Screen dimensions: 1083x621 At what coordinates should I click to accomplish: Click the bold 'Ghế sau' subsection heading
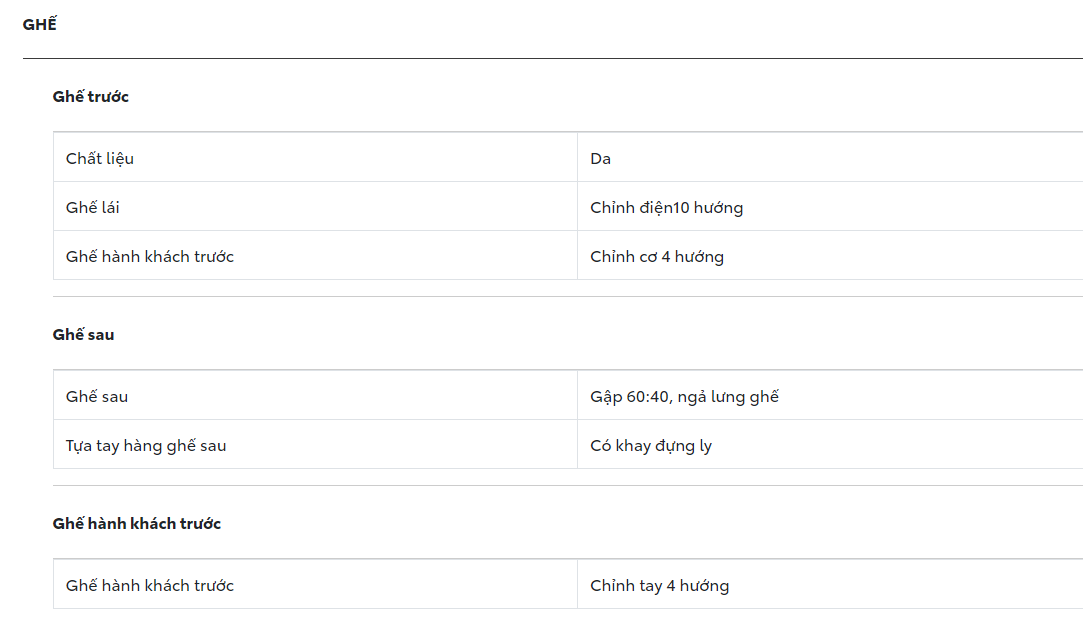click(x=84, y=335)
